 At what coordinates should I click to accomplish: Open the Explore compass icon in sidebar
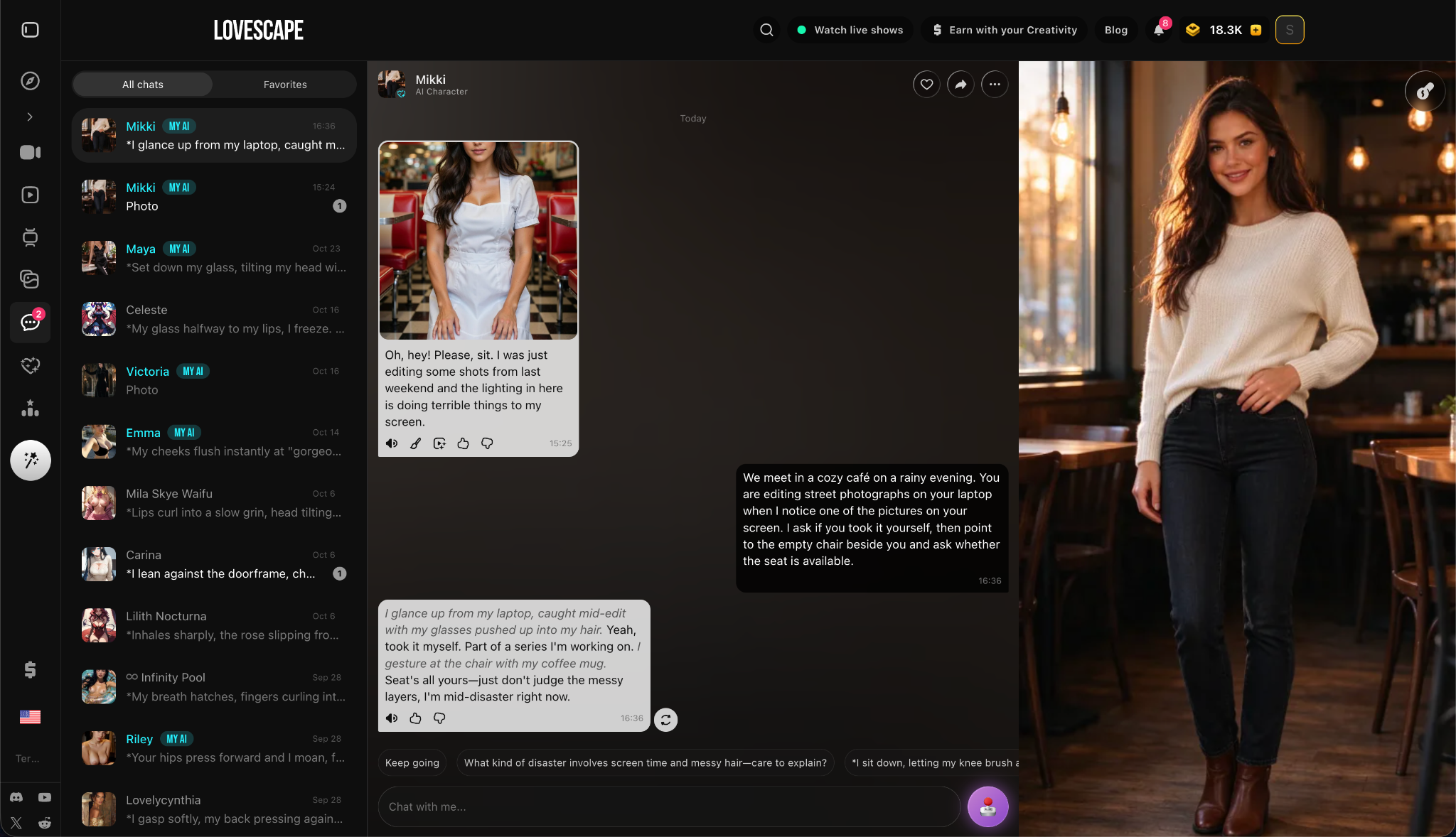click(x=30, y=81)
